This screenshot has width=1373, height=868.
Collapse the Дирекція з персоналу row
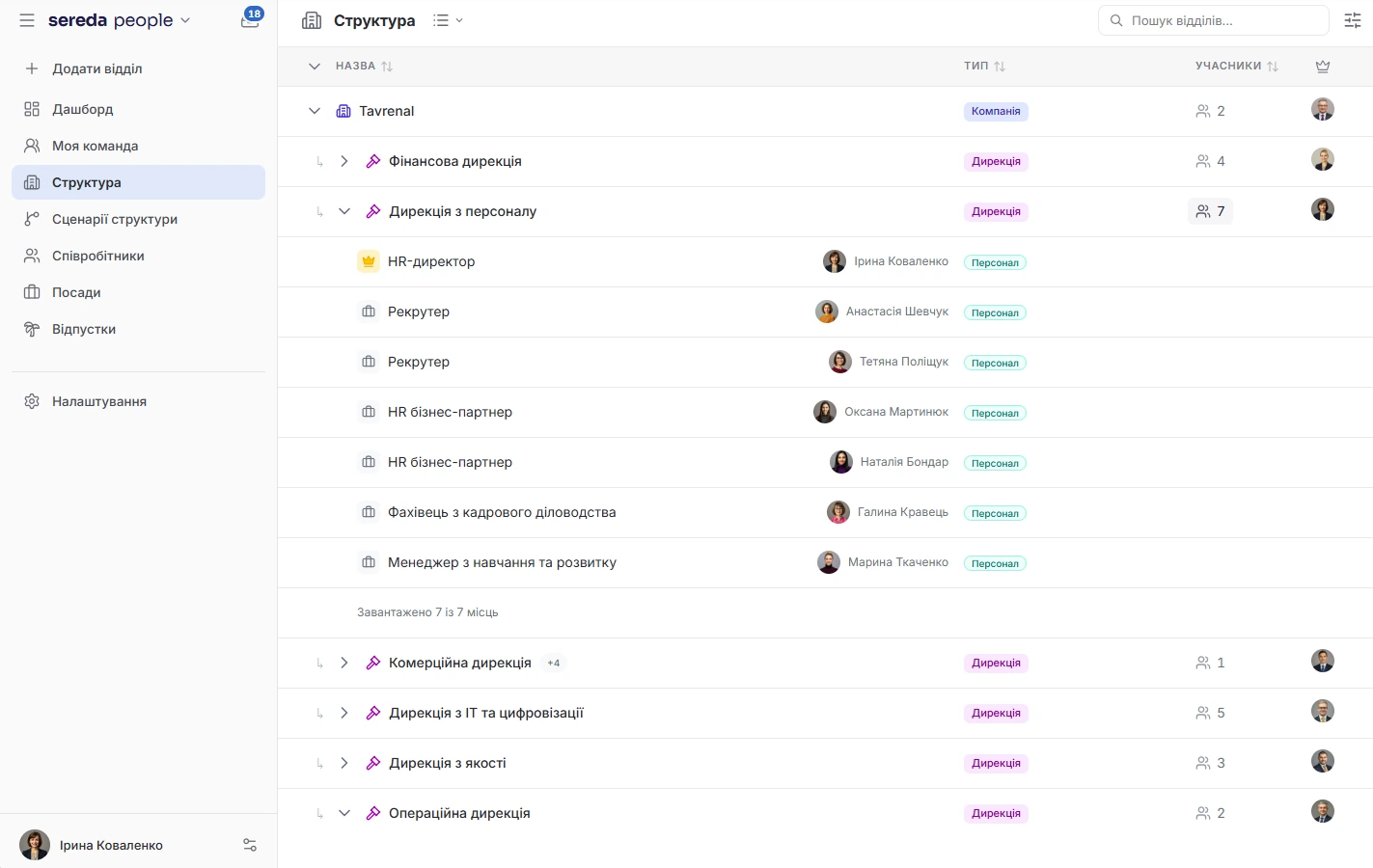pos(344,211)
